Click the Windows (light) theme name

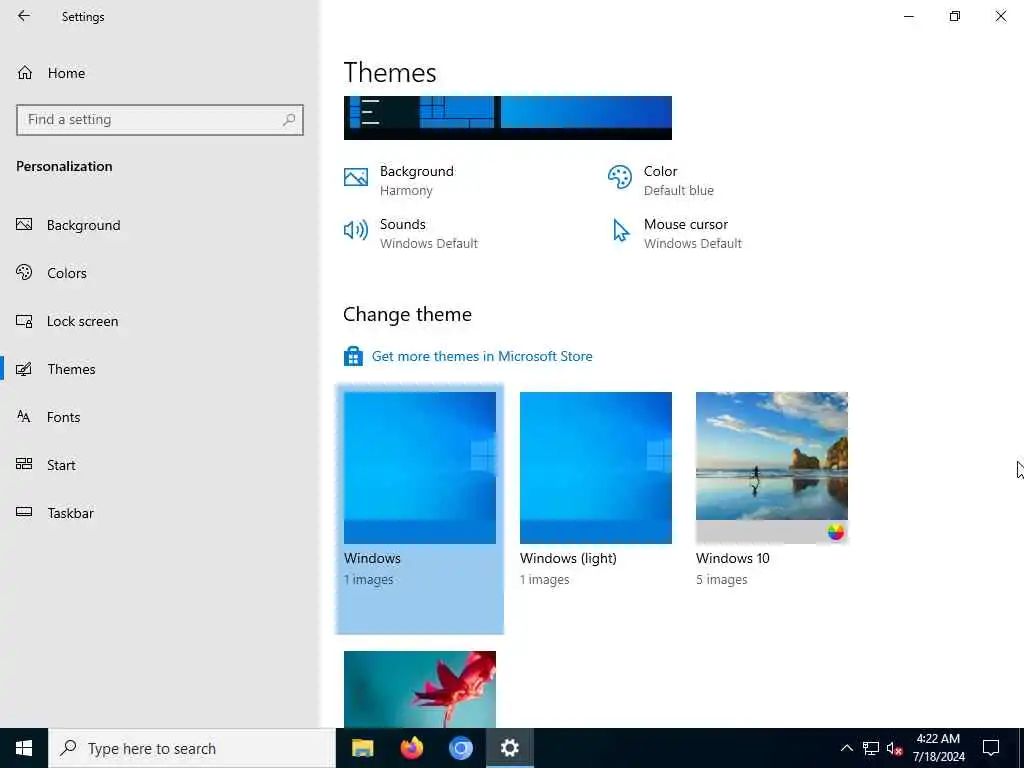point(568,558)
